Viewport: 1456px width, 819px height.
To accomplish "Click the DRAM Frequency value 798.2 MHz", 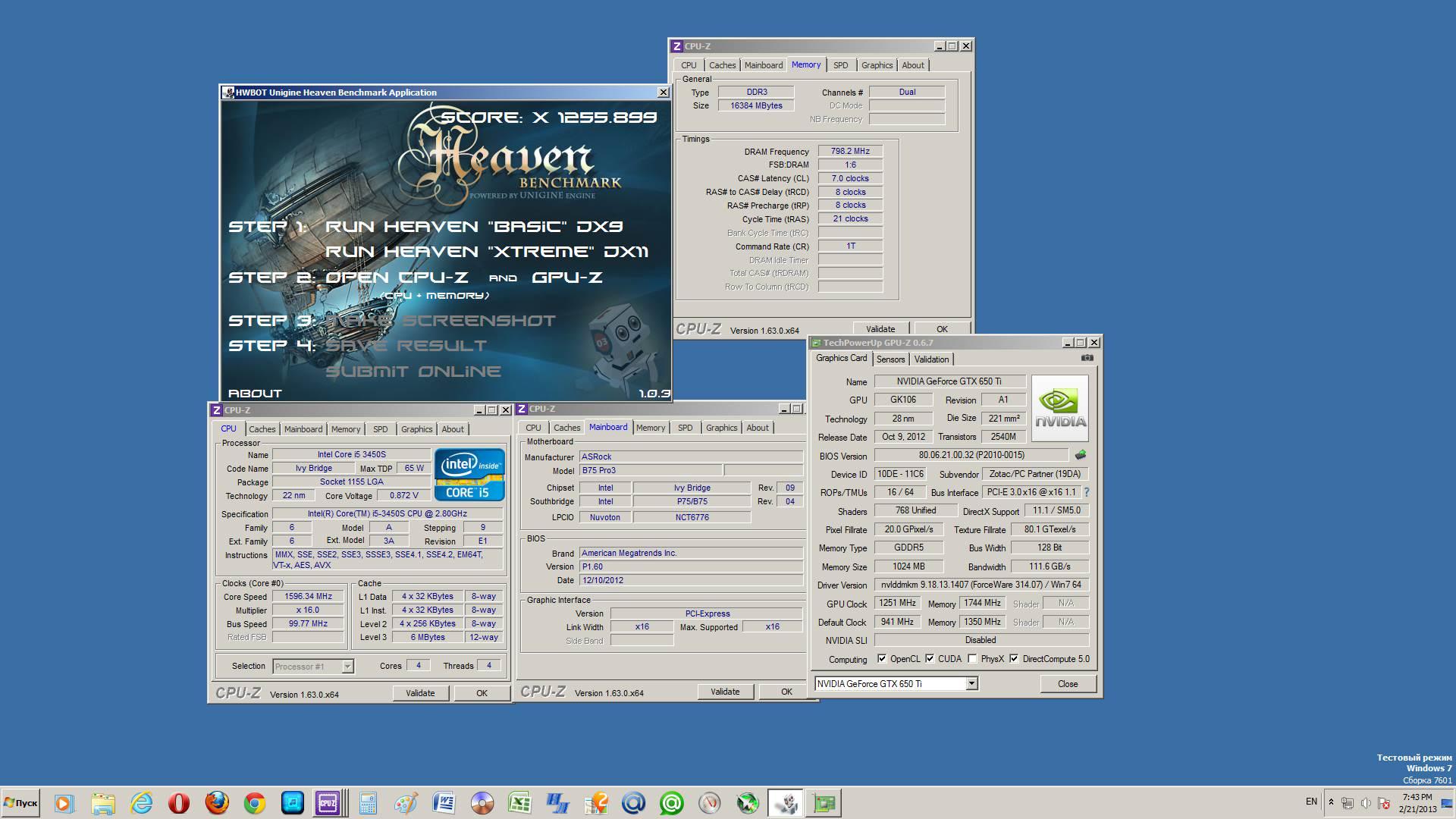I will click(x=850, y=151).
